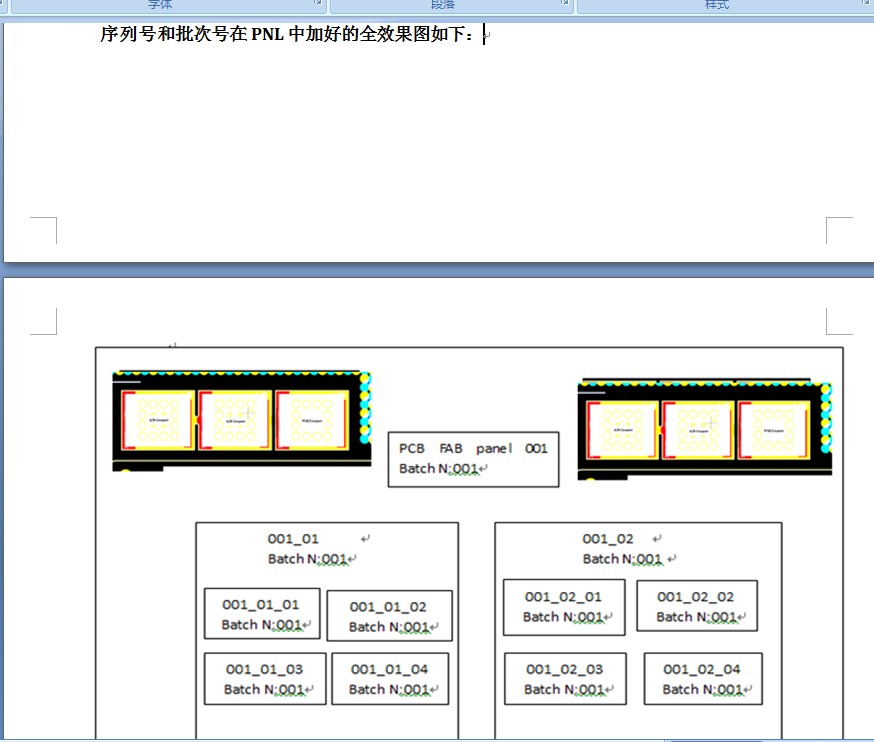Screen dimensions: 874x742
Task: Open the 字体 font dialog launcher
Action: (x=318, y=3)
